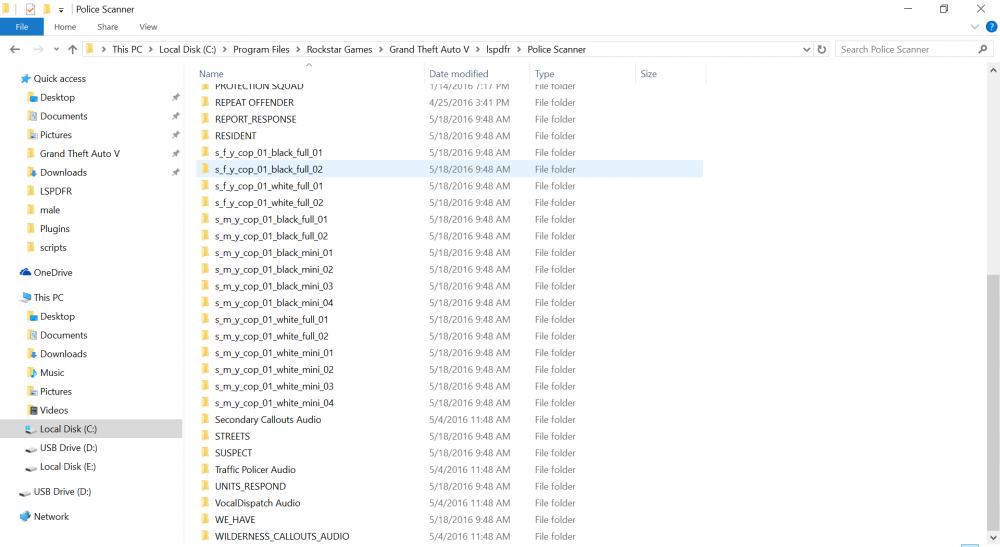
Task: Go to This PC in breadcrumb path
Action: pos(127,49)
